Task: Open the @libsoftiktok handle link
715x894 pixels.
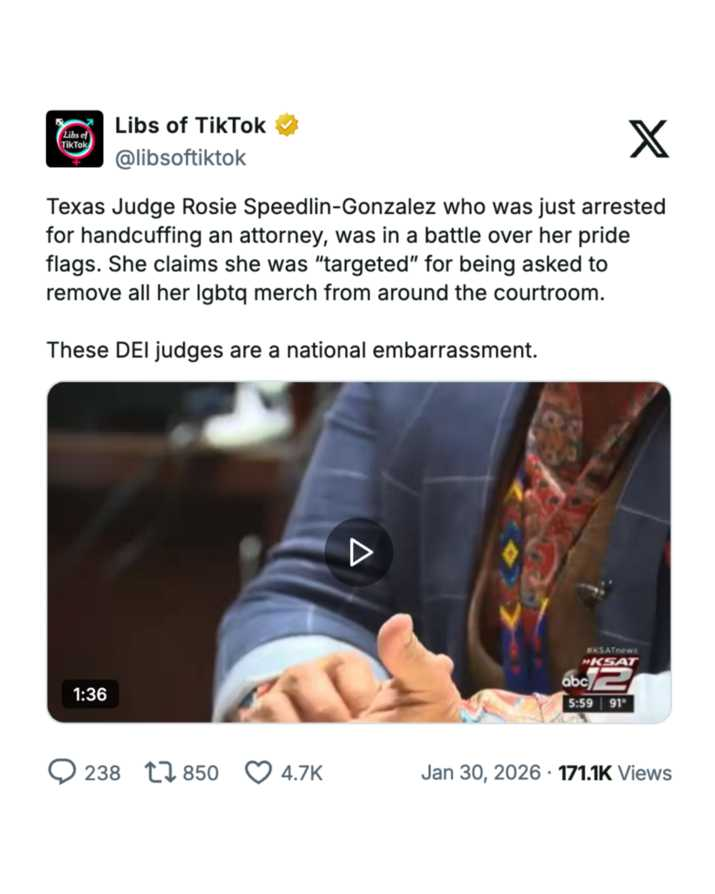Action: tap(180, 158)
